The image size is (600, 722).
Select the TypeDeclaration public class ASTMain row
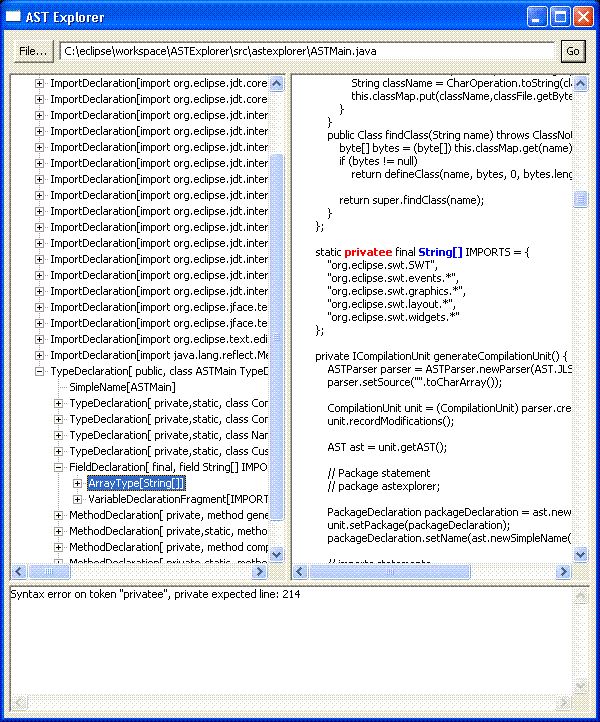coord(159,371)
